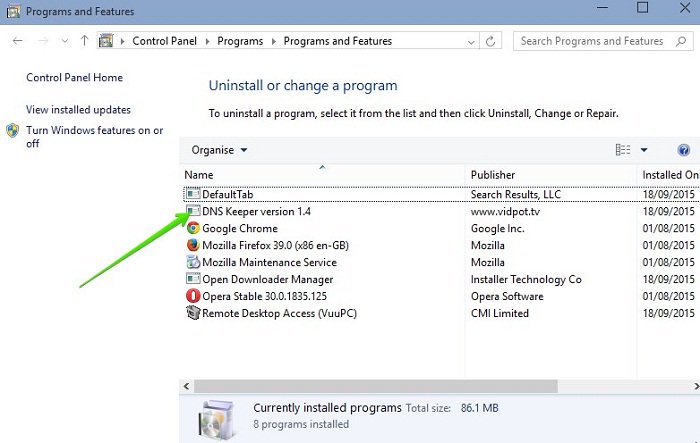Select Mozilla Firefox 39.0 (x86 en-GB) entry
The image size is (700, 443).
[x=275, y=245]
